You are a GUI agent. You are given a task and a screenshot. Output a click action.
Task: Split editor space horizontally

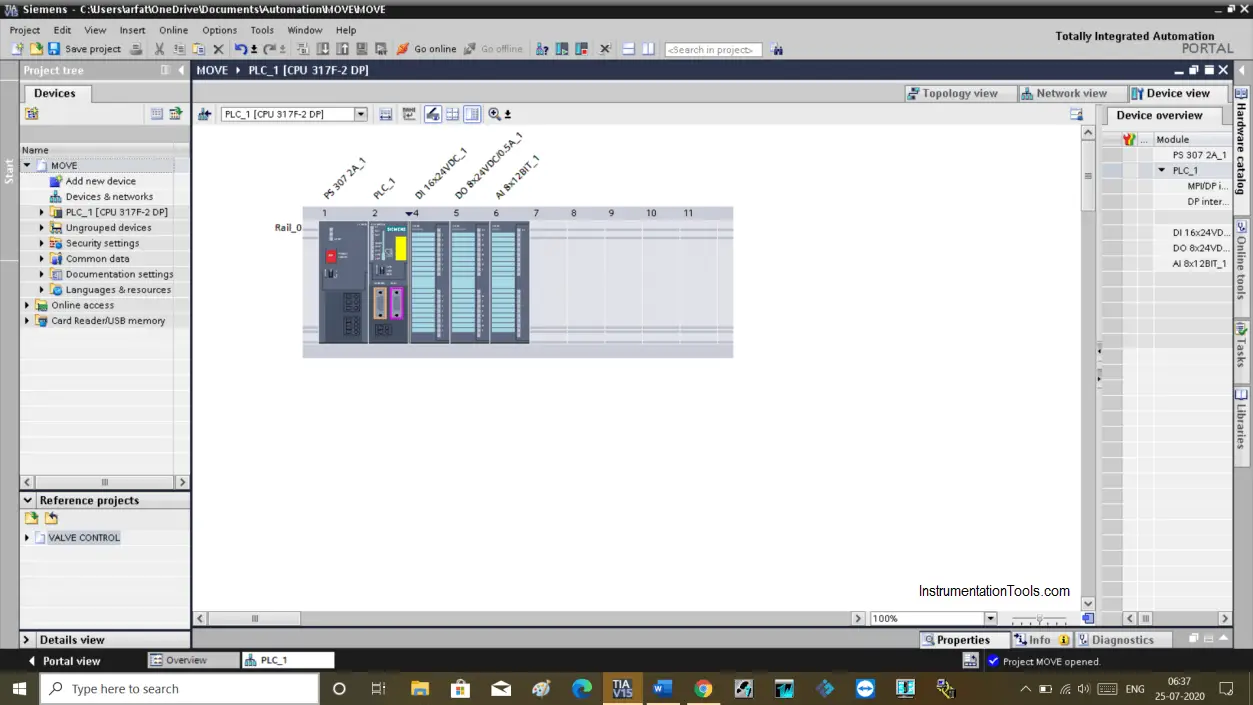(627, 49)
